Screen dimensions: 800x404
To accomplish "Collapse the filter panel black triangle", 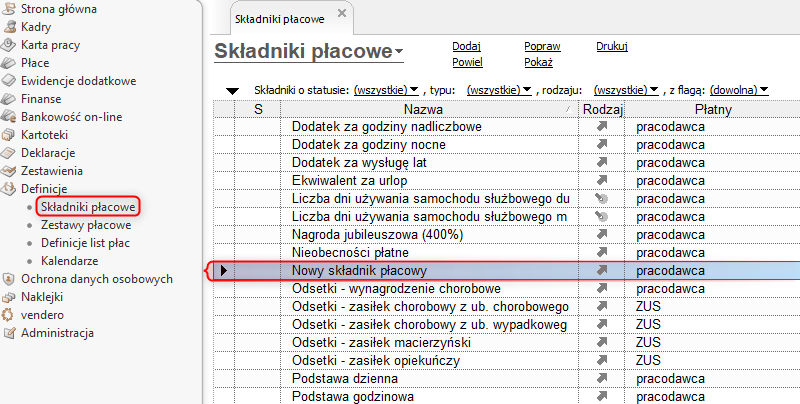I will (232, 92).
